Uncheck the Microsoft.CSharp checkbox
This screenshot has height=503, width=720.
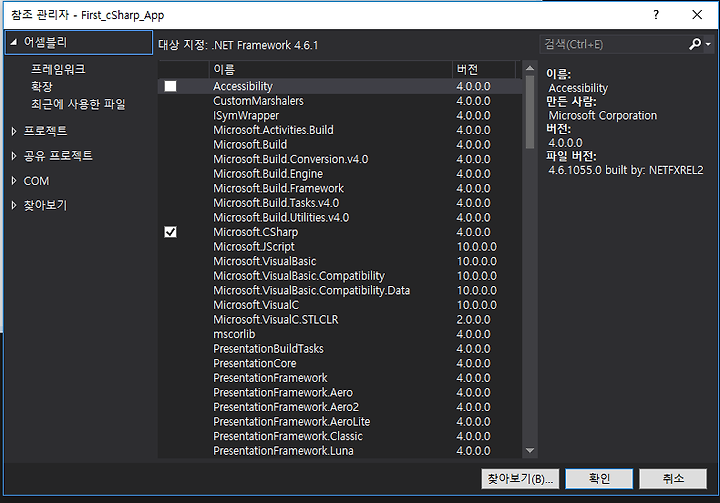[170, 232]
